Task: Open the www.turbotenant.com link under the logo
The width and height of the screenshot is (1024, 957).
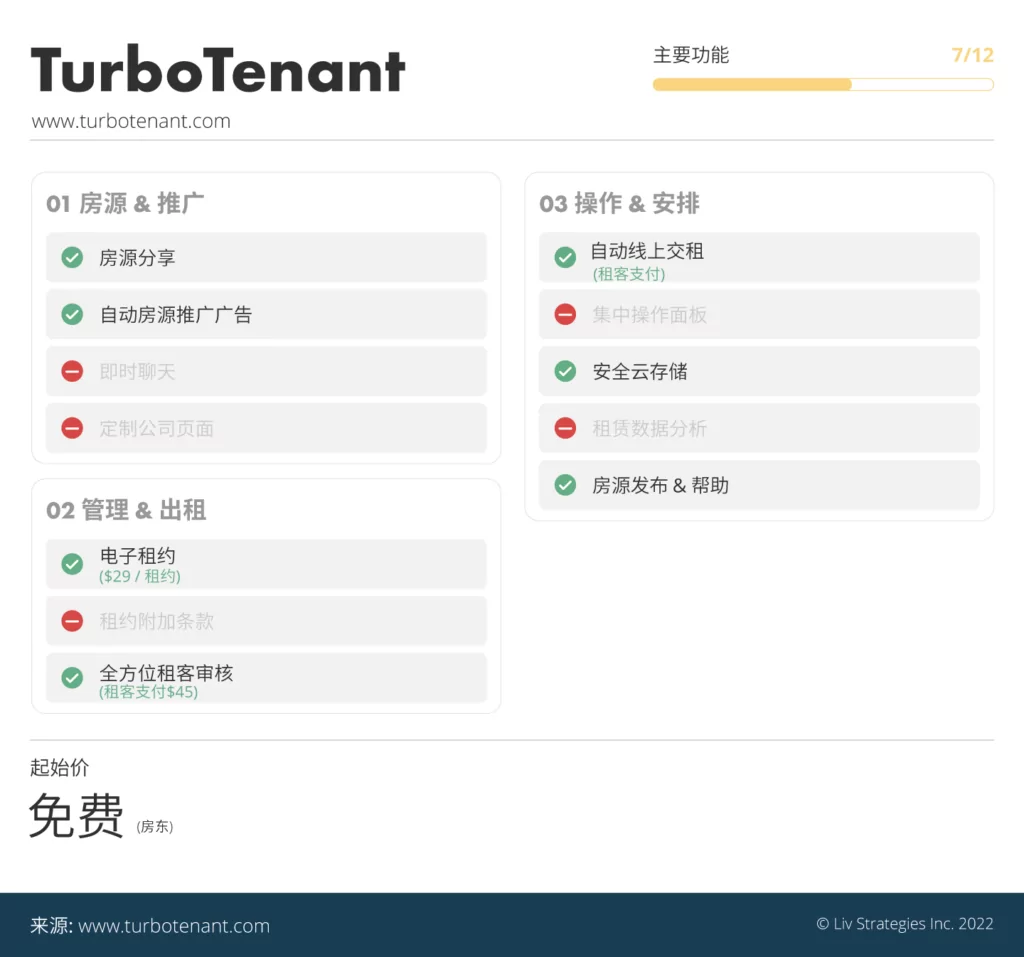Action: pyautogui.click(x=131, y=122)
